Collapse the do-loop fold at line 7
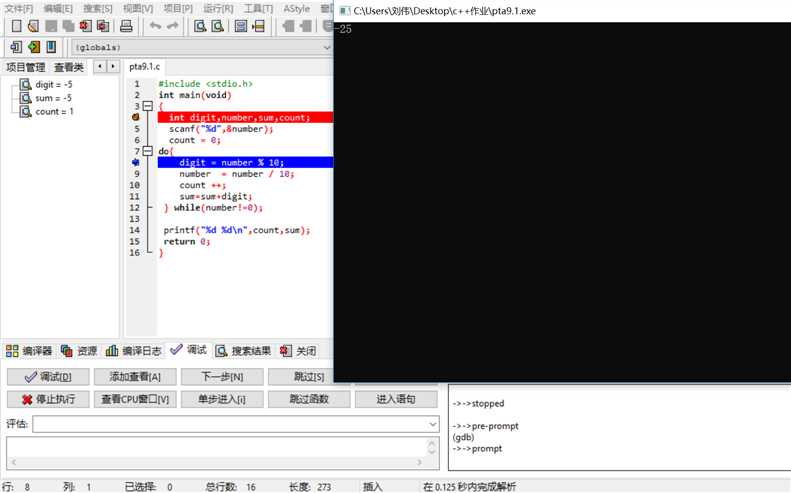 pyautogui.click(x=147, y=151)
